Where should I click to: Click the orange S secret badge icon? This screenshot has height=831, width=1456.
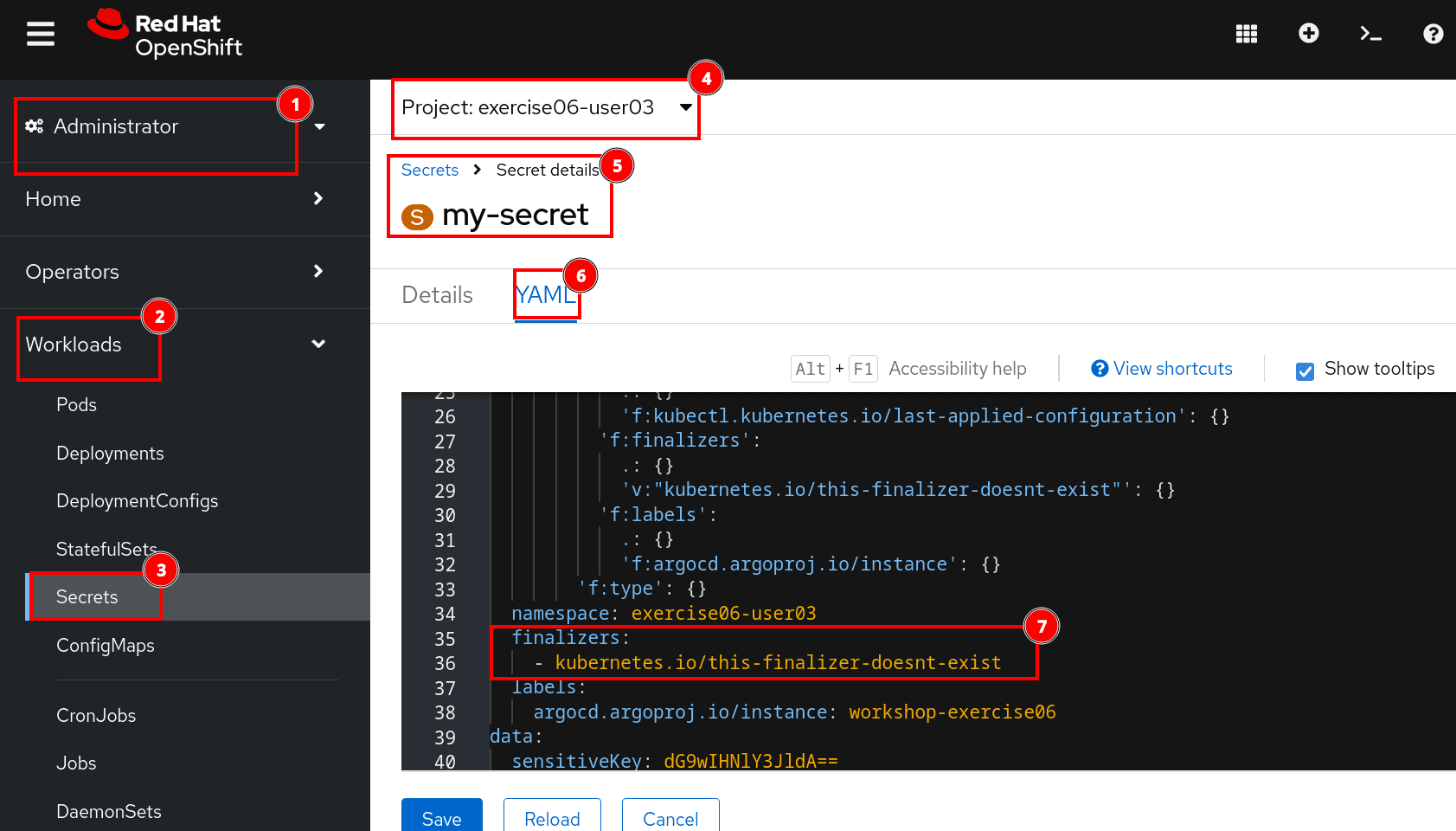tap(417, 216)
